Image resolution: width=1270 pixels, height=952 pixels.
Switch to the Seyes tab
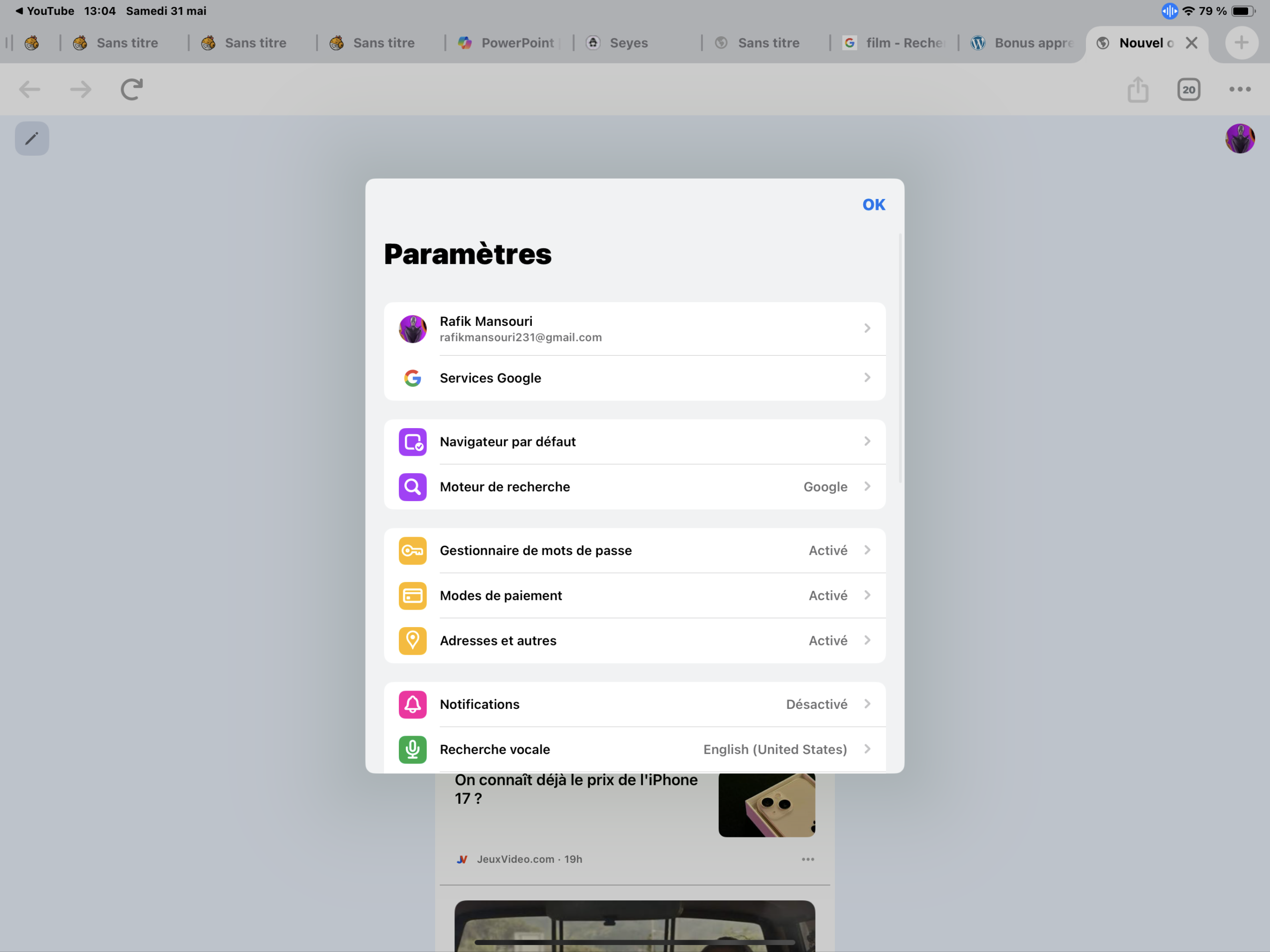pyautogui.click(x=629, y=43)
